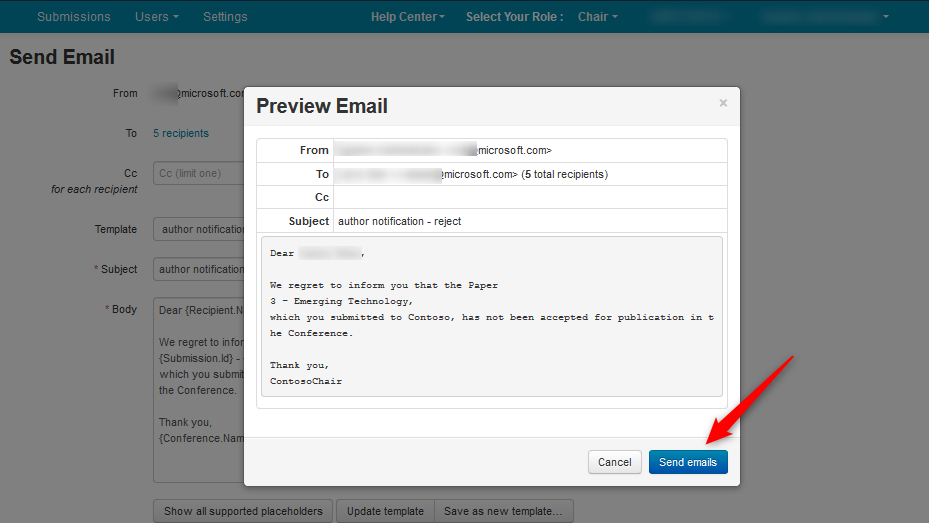Close the Preview Email dialog with X
929x523 pixels.
click(x=723, y=103)
